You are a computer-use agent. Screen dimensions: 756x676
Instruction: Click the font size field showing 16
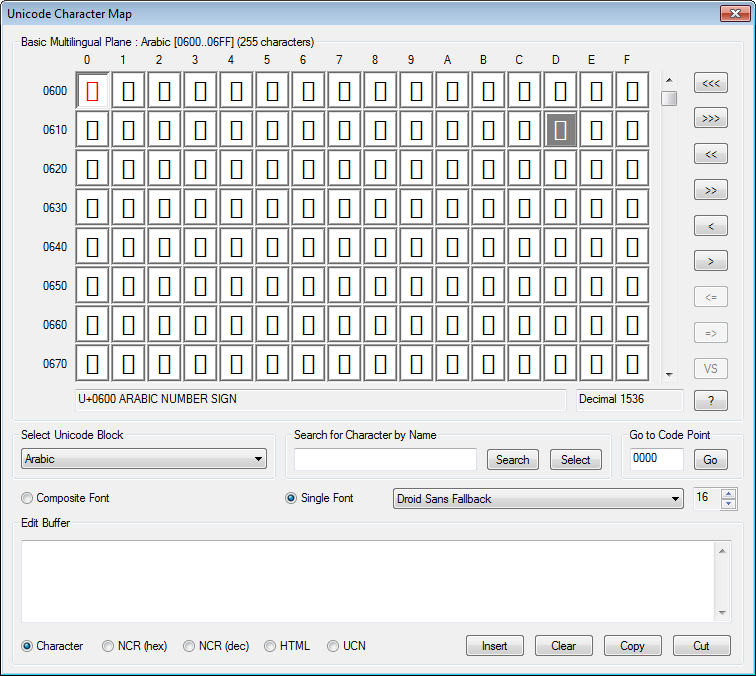coord(707,498)
